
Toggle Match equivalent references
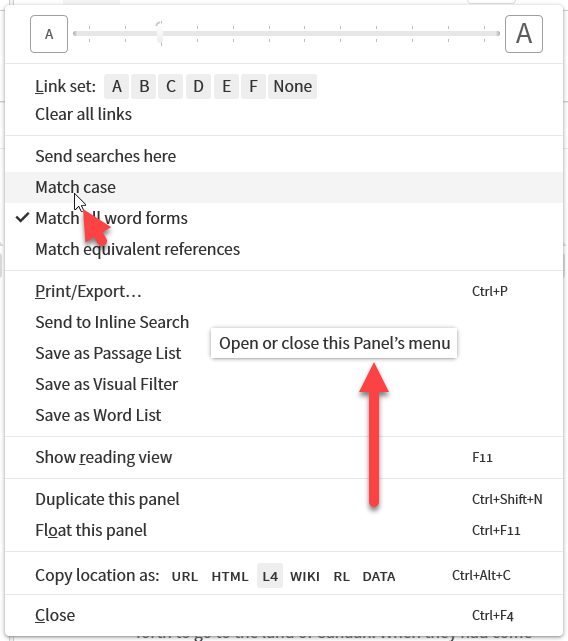coord(284,249)
